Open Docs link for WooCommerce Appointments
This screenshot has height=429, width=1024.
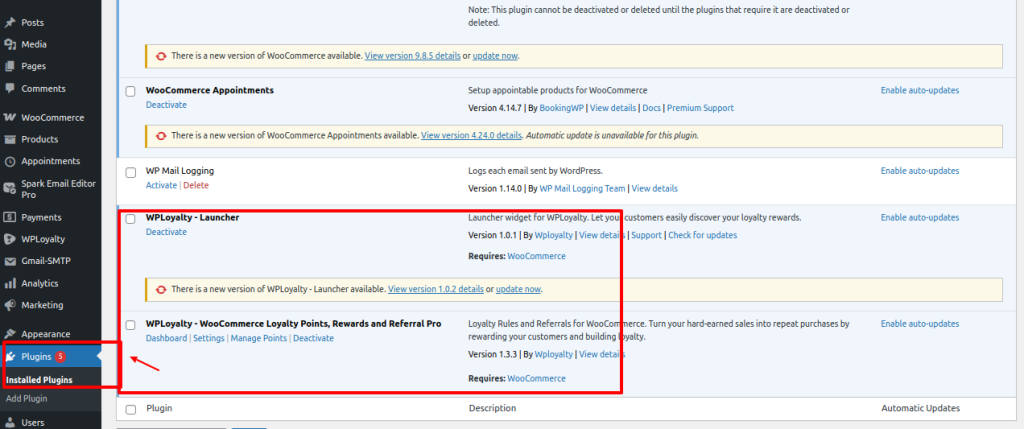tap(651, 108)
